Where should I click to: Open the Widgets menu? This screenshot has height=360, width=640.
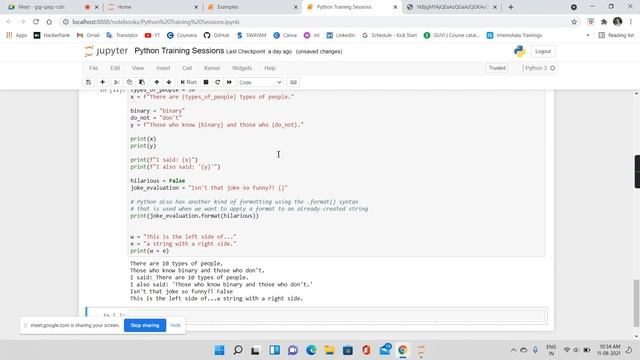point(242,68)
